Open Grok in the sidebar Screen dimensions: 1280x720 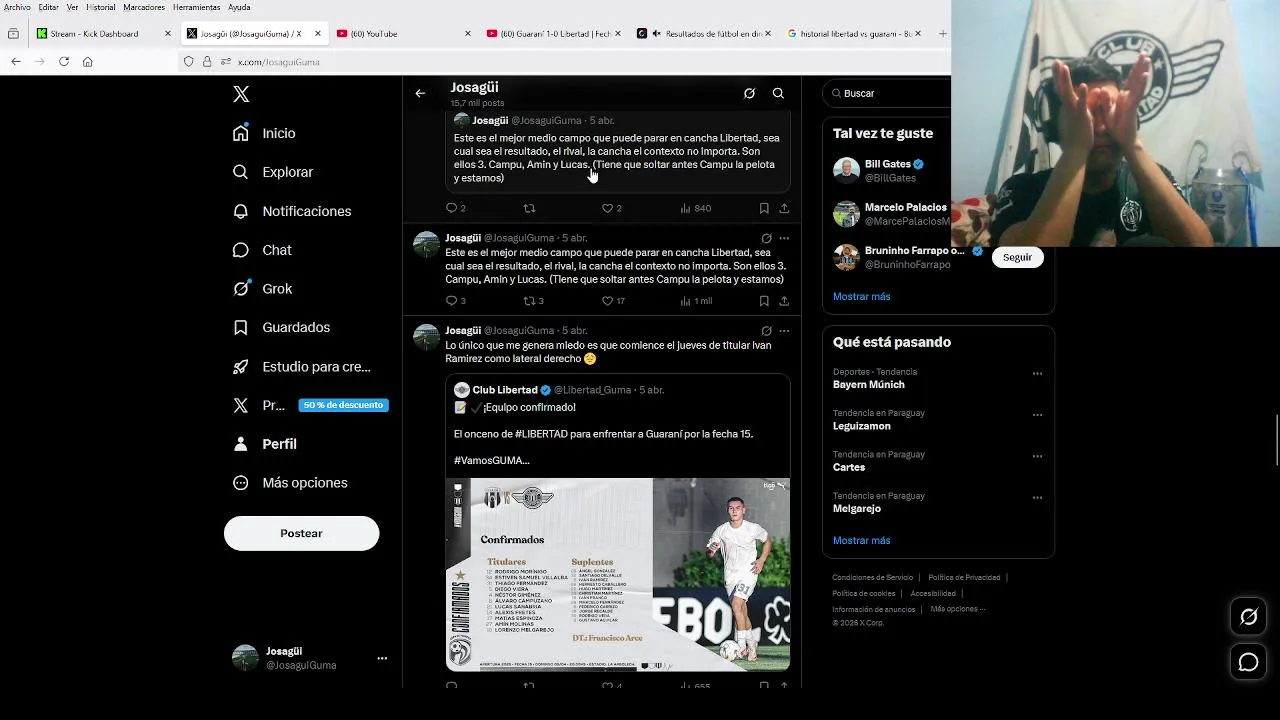262,289
